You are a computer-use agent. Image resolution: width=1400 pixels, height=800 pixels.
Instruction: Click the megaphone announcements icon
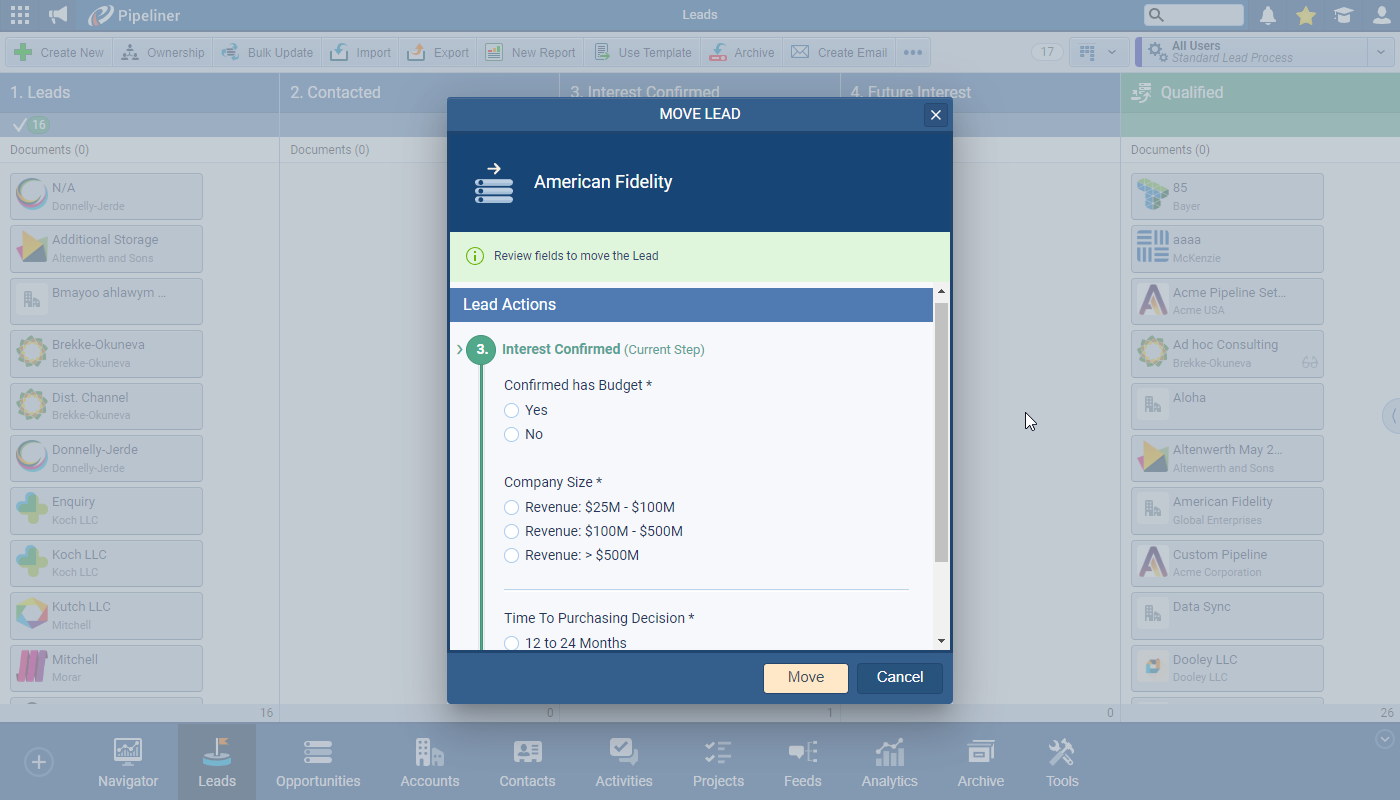click(58, 15)
